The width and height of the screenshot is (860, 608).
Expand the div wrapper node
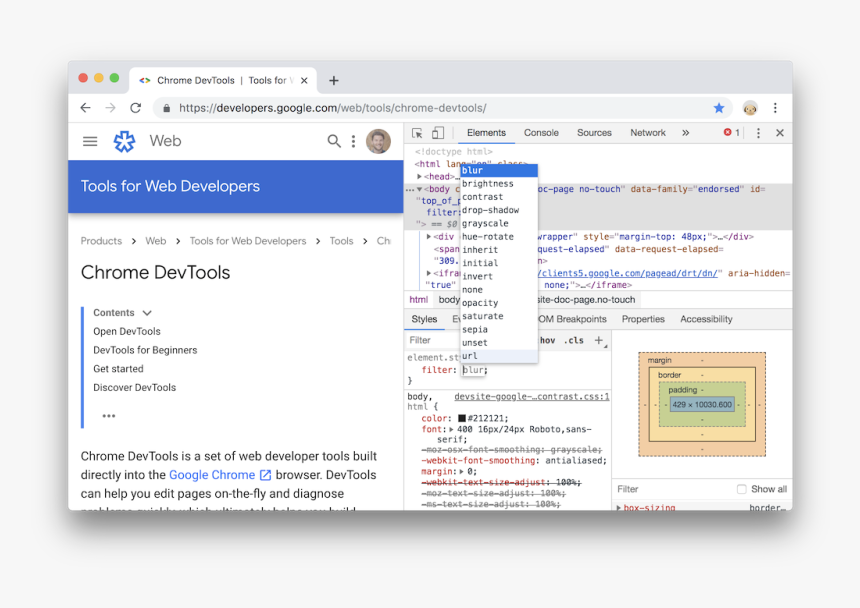pyautogui.click(x=429, y=237)
